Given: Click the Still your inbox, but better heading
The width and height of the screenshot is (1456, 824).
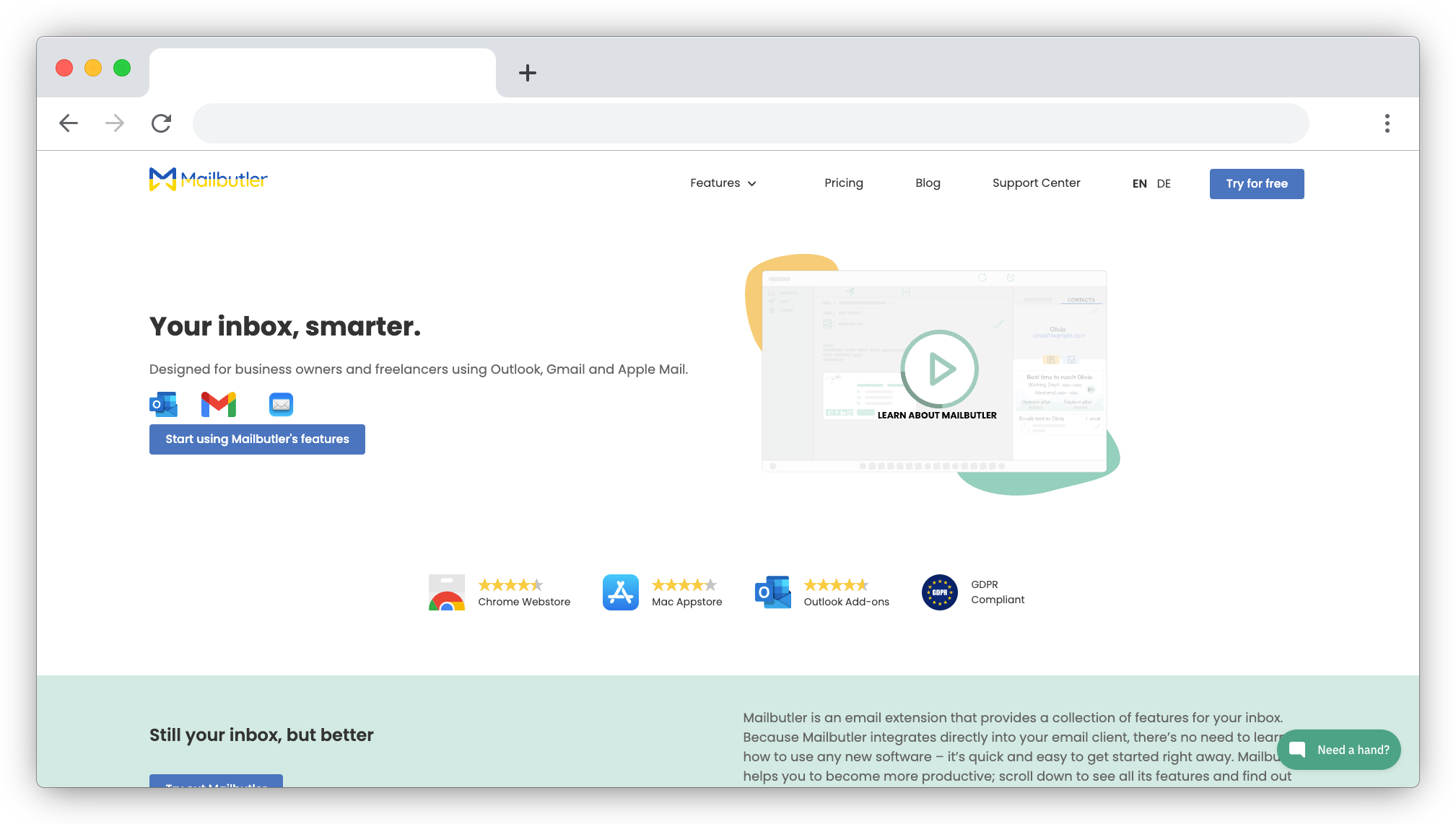Looking at the screenshot, I should coord(261,735).
